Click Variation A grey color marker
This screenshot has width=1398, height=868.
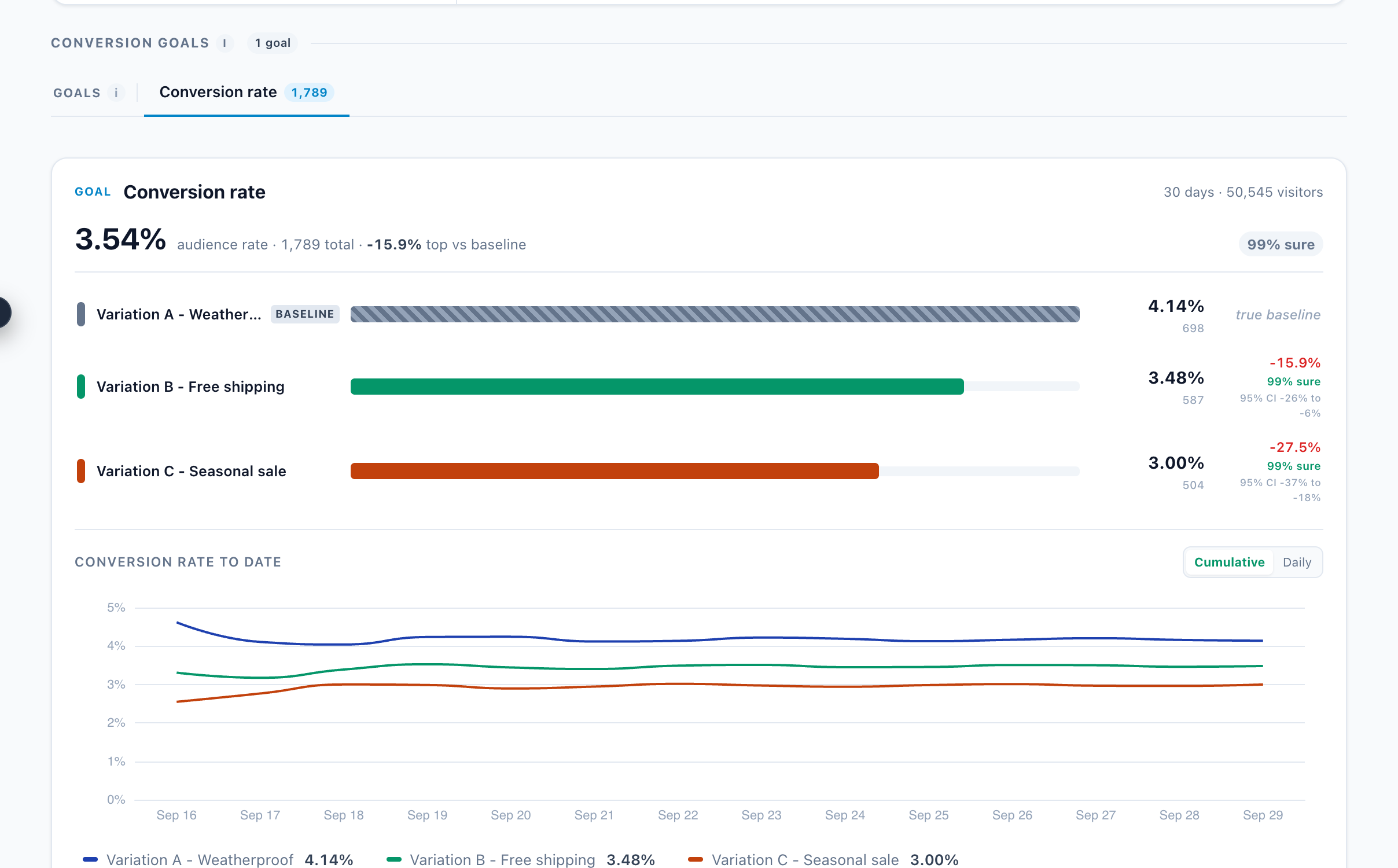coord(81,314)
